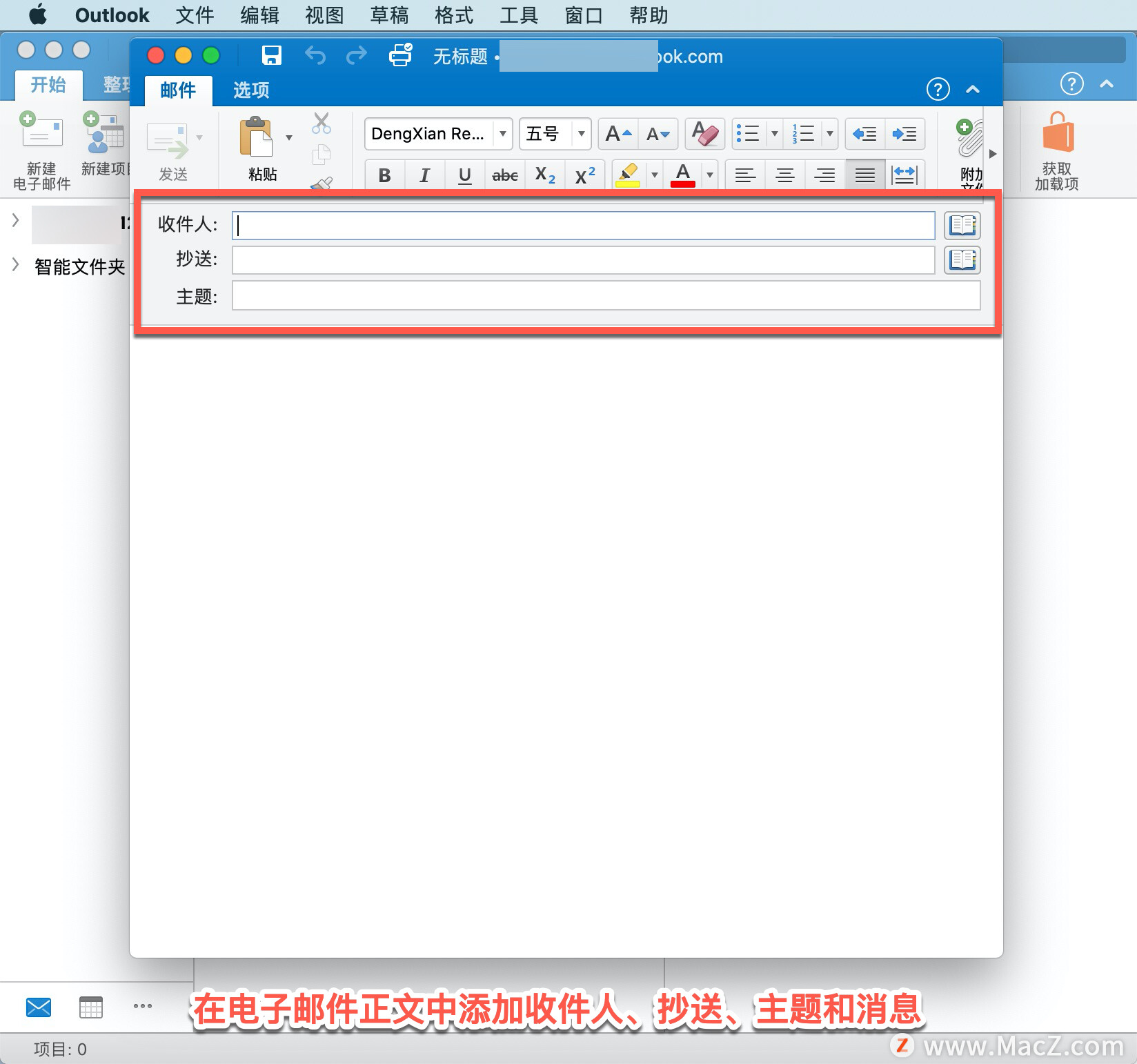The width and height of the screenshot is (1137, 1064).
Task: Toggle subscript formatting
Action: [545, 175]
